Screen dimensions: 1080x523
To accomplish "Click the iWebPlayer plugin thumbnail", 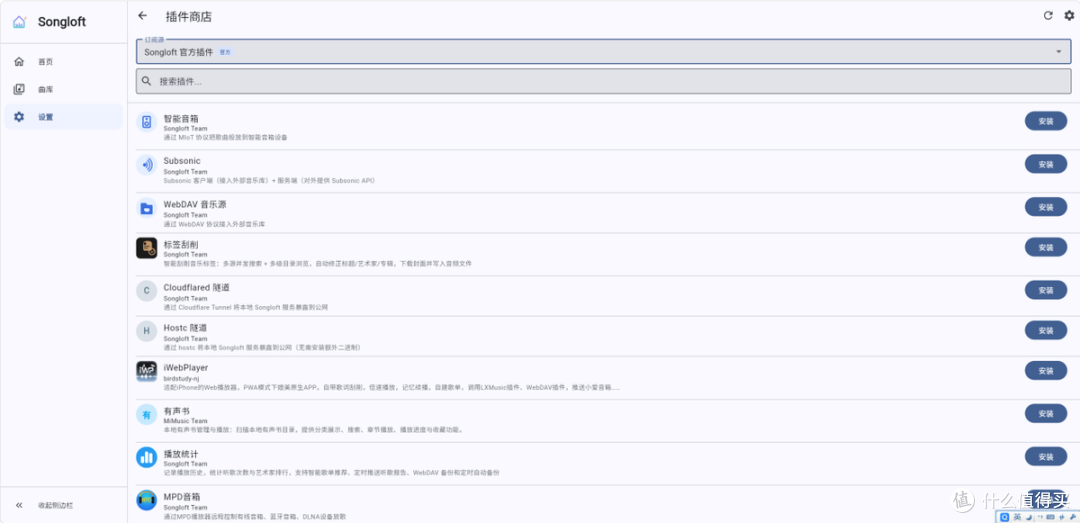I will click(147, 371).
